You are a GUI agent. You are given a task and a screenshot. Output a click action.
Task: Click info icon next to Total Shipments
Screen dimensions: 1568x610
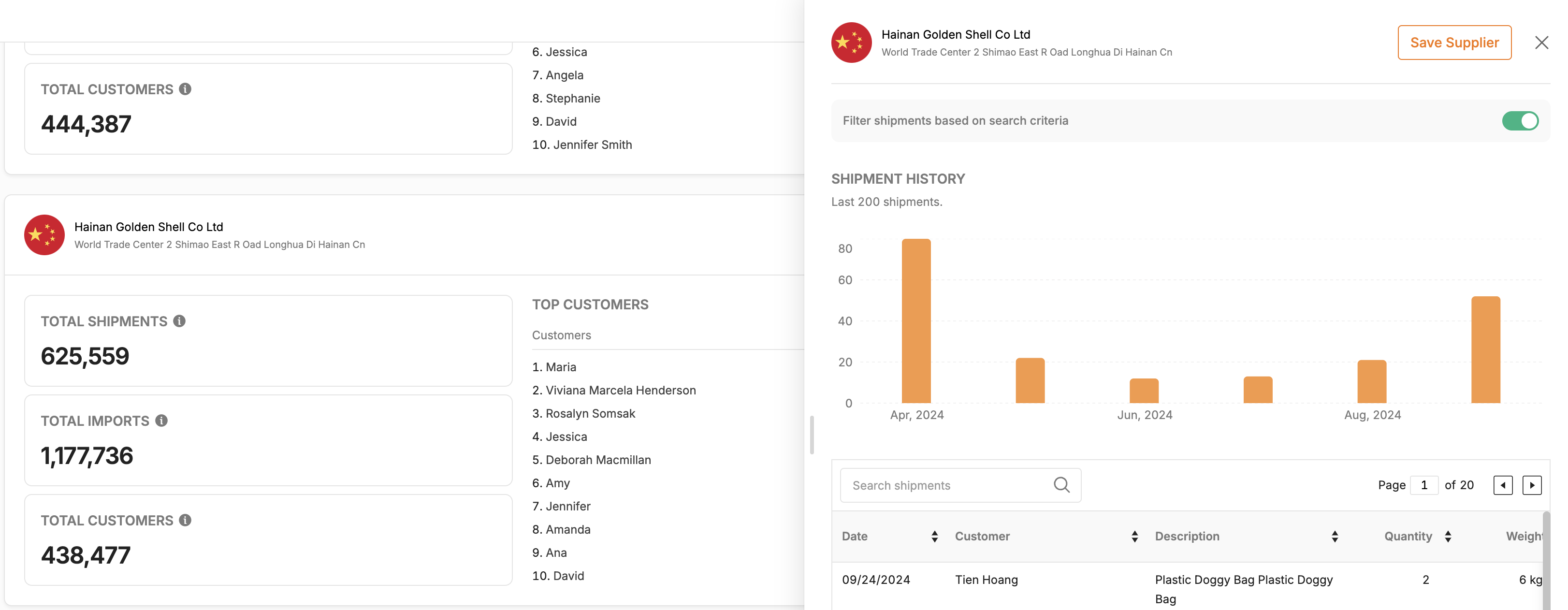179,321
